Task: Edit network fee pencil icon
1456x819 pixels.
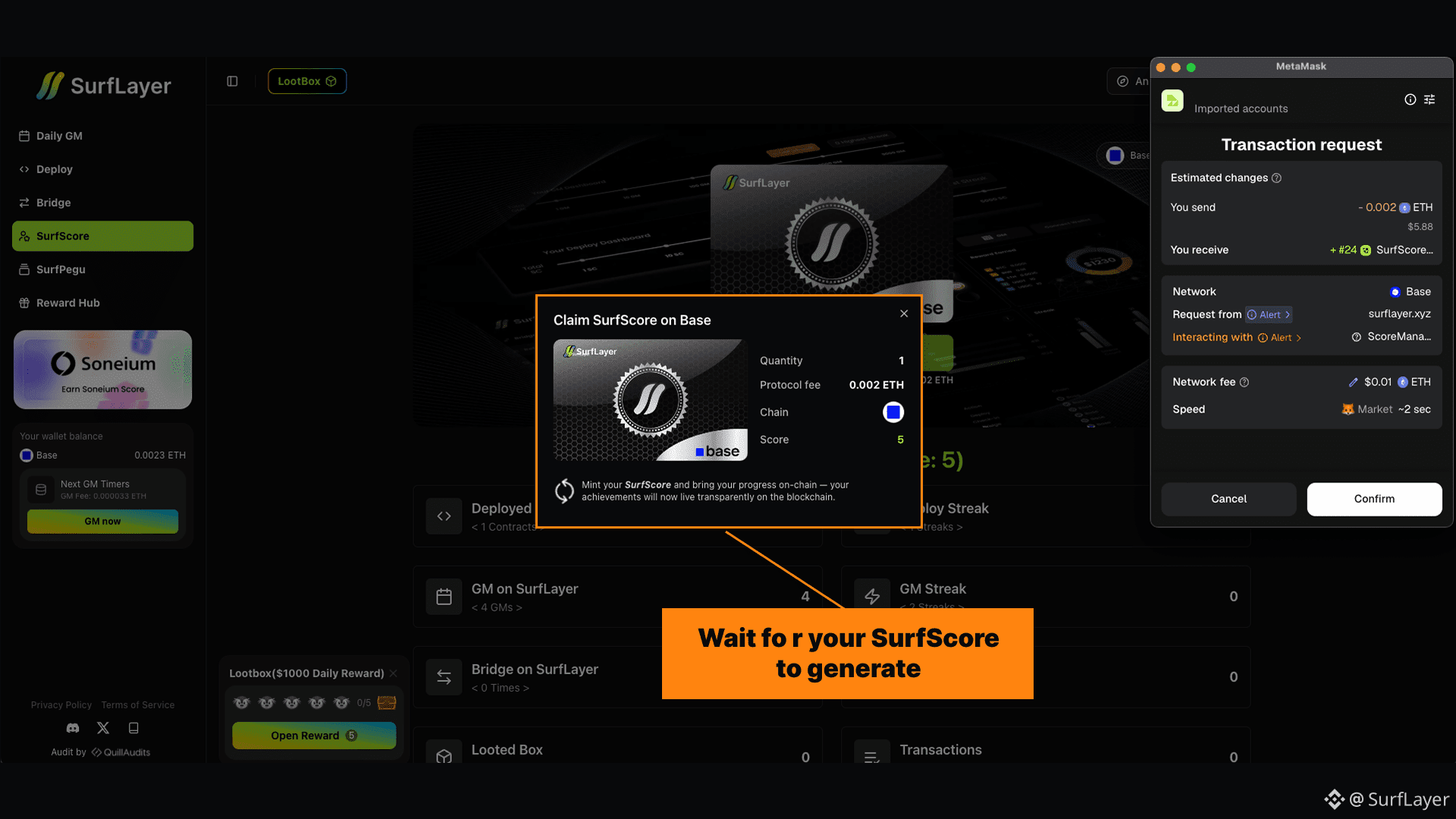Action: click(x=1353, y=382)
